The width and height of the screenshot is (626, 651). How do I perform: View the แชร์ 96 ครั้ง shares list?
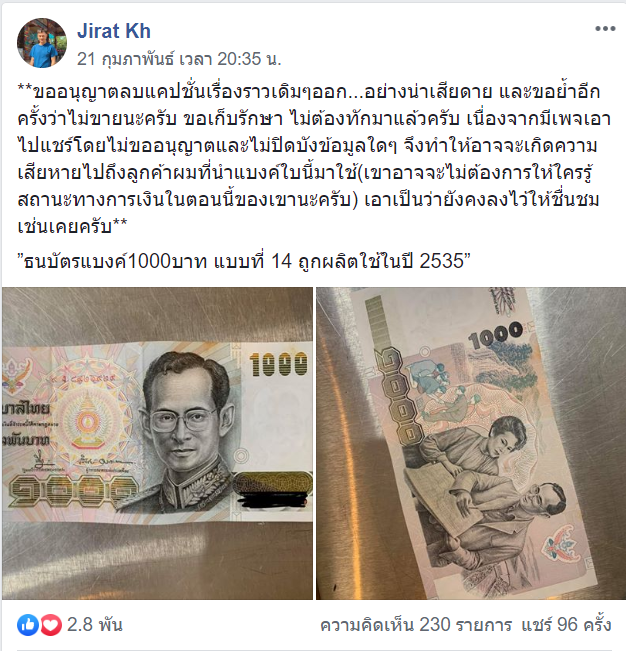click(566, 625)
